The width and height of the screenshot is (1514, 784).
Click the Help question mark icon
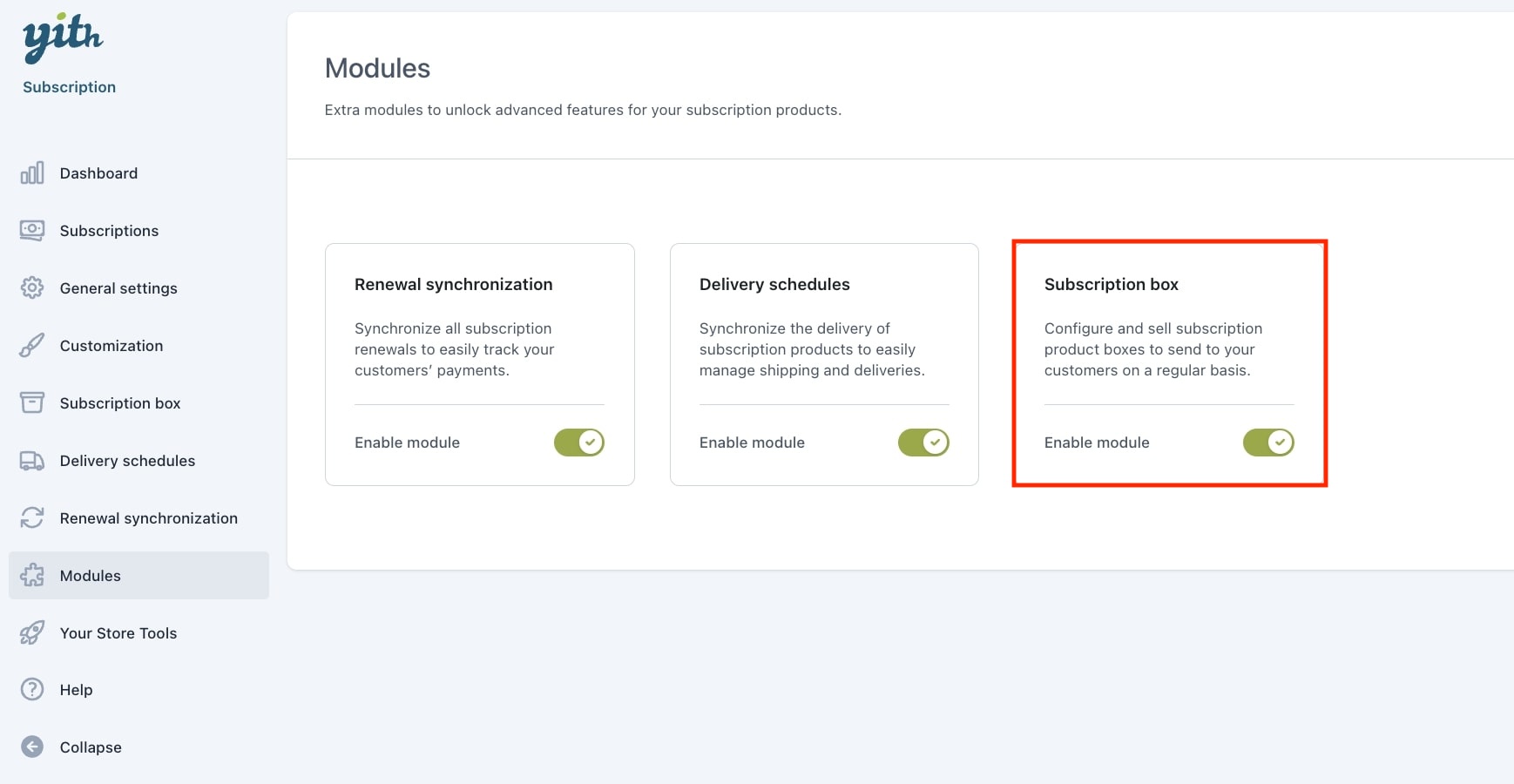pos(32,690)
